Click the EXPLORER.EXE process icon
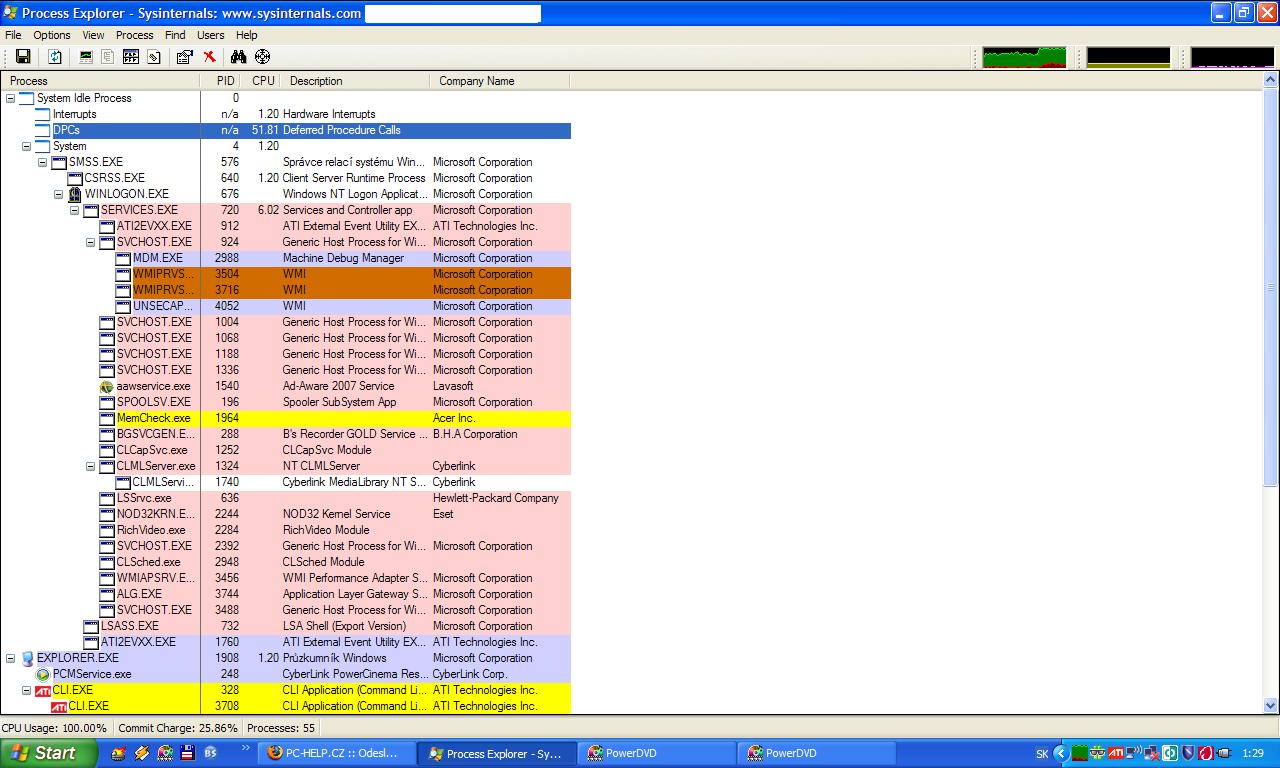The height and width of the screenshot is (768, 1280). [x=27, y=658]
